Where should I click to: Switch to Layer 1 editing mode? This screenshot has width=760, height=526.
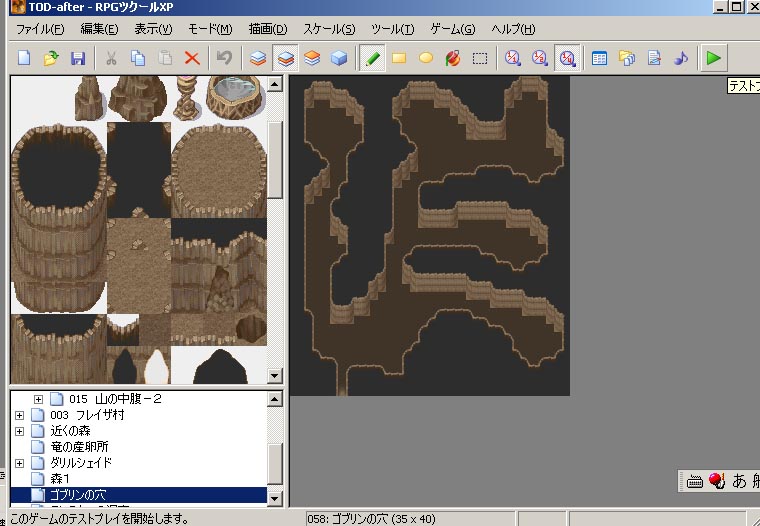coord(258,58)
